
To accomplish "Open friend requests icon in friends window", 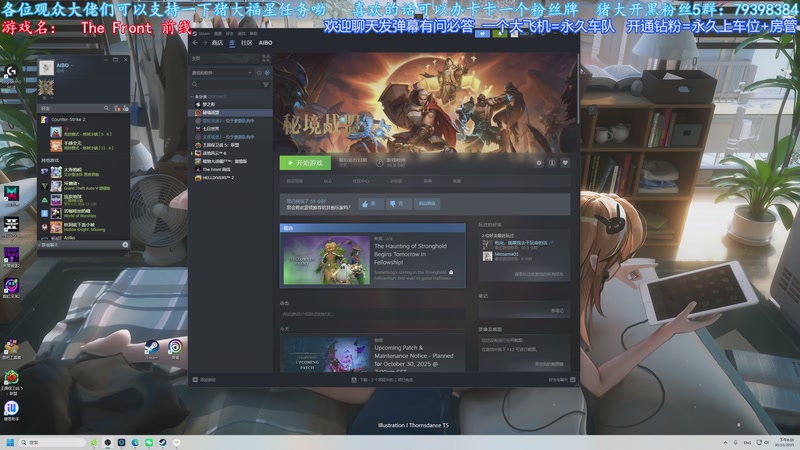I will (117, 108).
